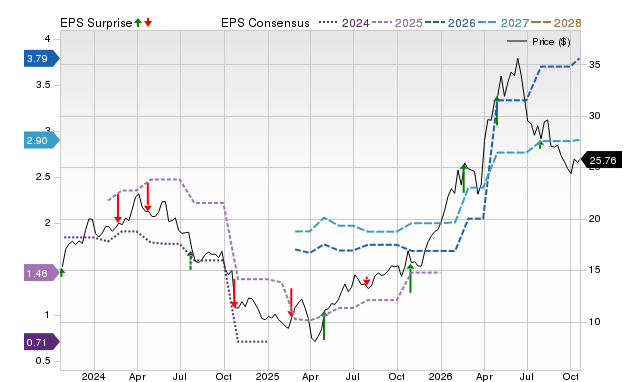Click the 2.5 EPS axis label
Screen dimensions: 640x382
pyautogui.click(x=43, y=177)
